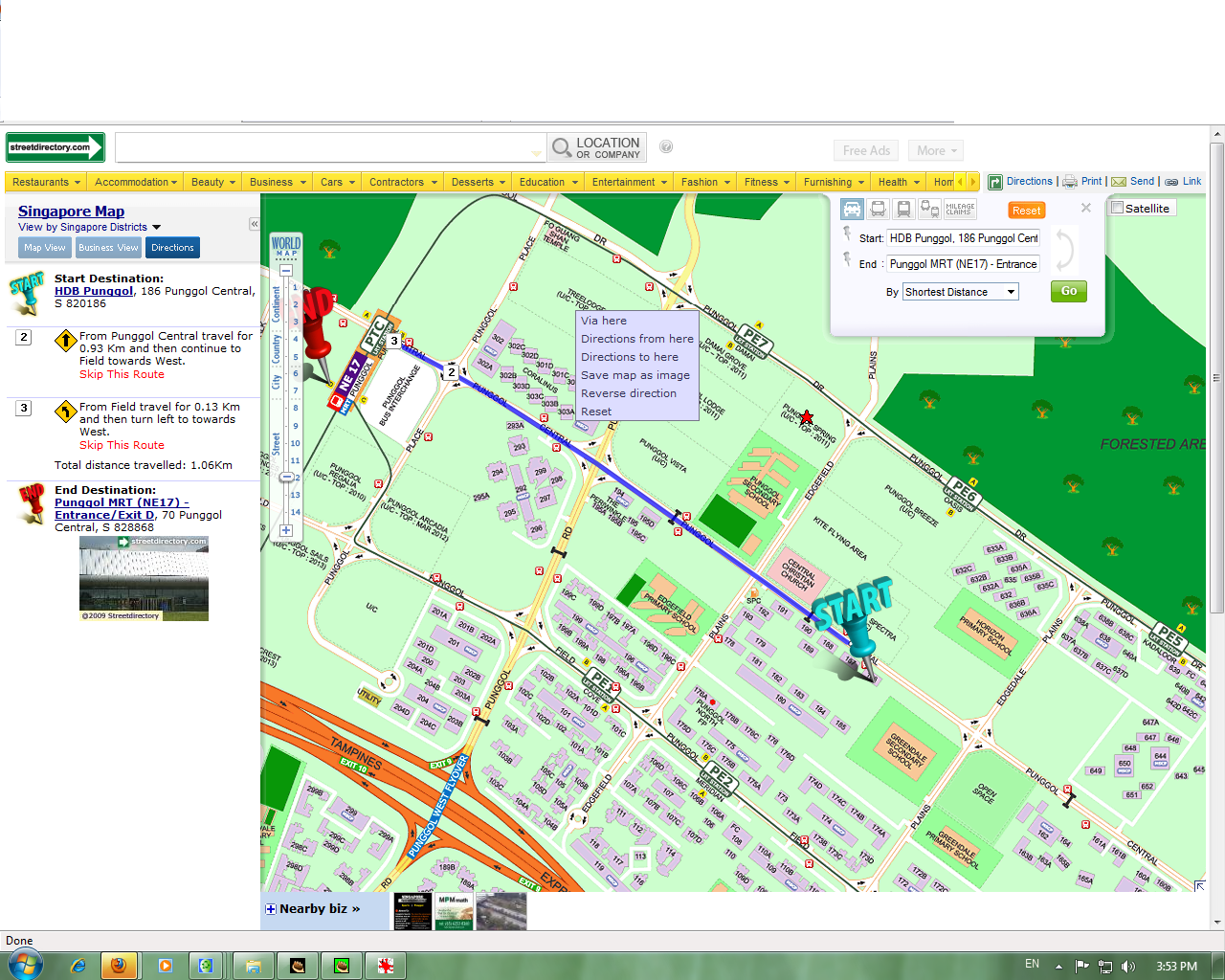The width and height of the screenshot is (1225, 980).
Task: Click the zoom slider handle at level 12
Action: (x=286, y=477)
